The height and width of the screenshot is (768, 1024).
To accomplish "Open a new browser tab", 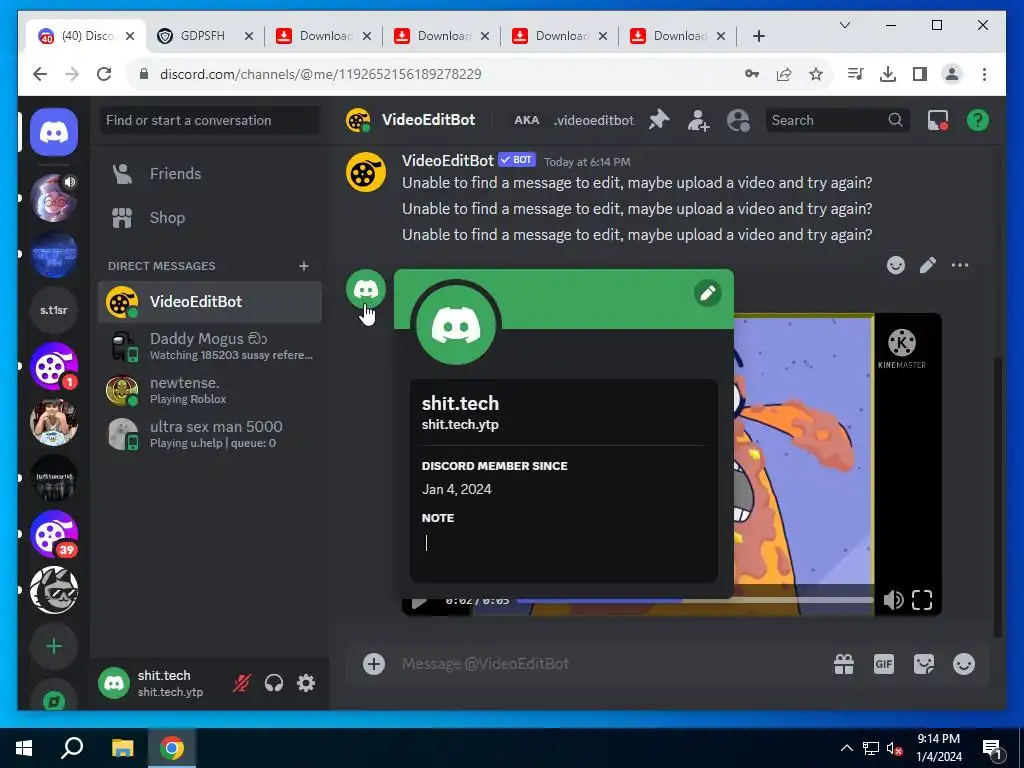I will click(x=758, y=36).
